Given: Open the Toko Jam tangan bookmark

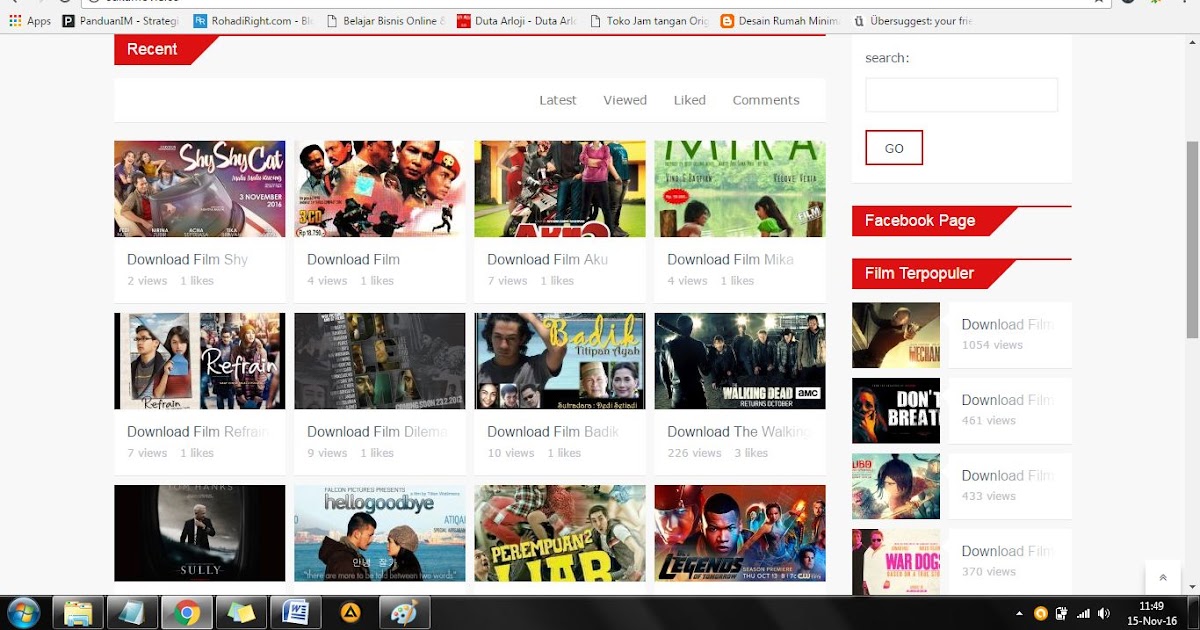Looking at the screenshot, I should point(649,20).
